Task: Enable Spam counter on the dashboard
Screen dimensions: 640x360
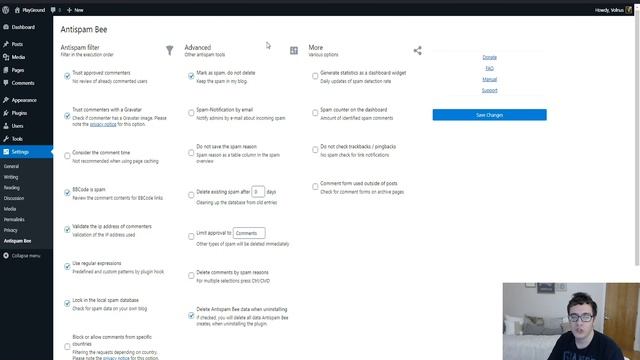Action: tap(315, 113)
